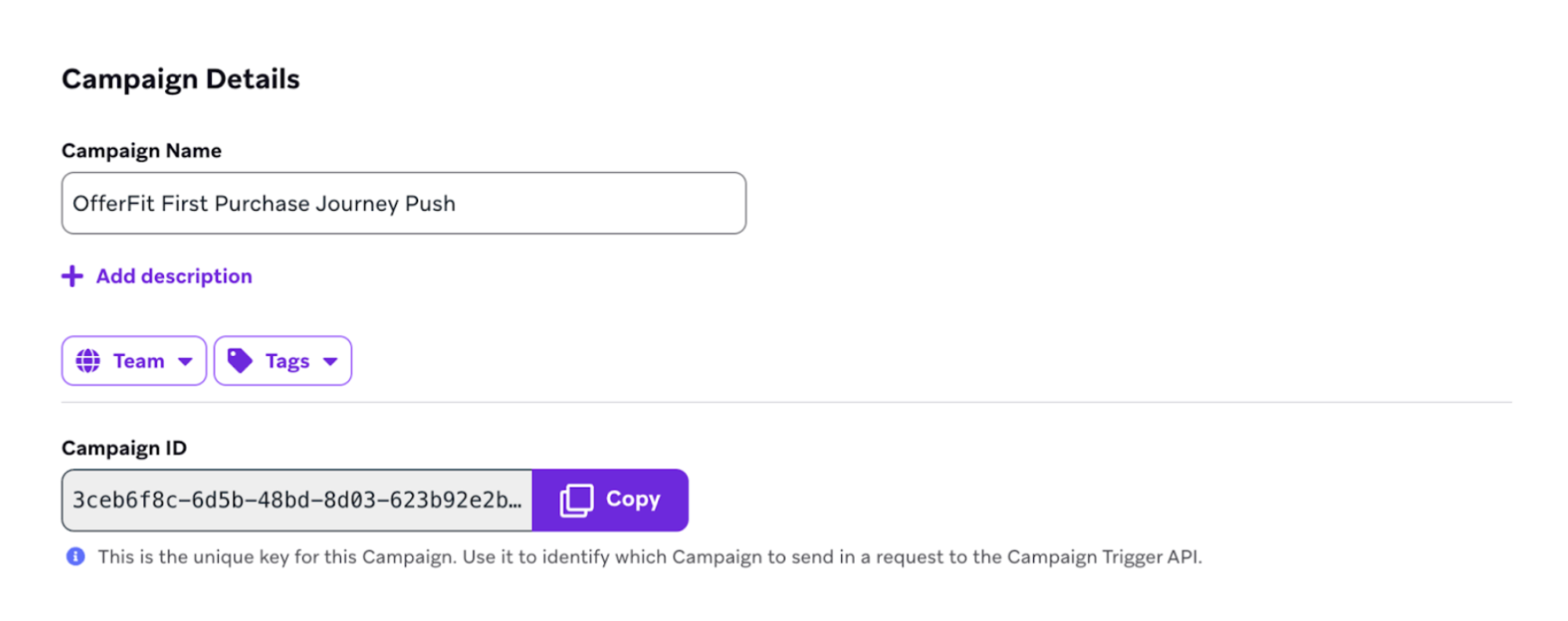Click the Team label in the selector
The width and height of the screenshot is (1568, 621).
pos(139,361)
